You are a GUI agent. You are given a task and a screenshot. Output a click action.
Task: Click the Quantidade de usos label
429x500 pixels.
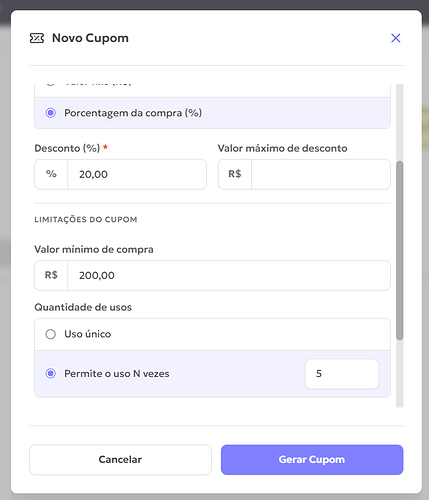(x=83, y=307)
